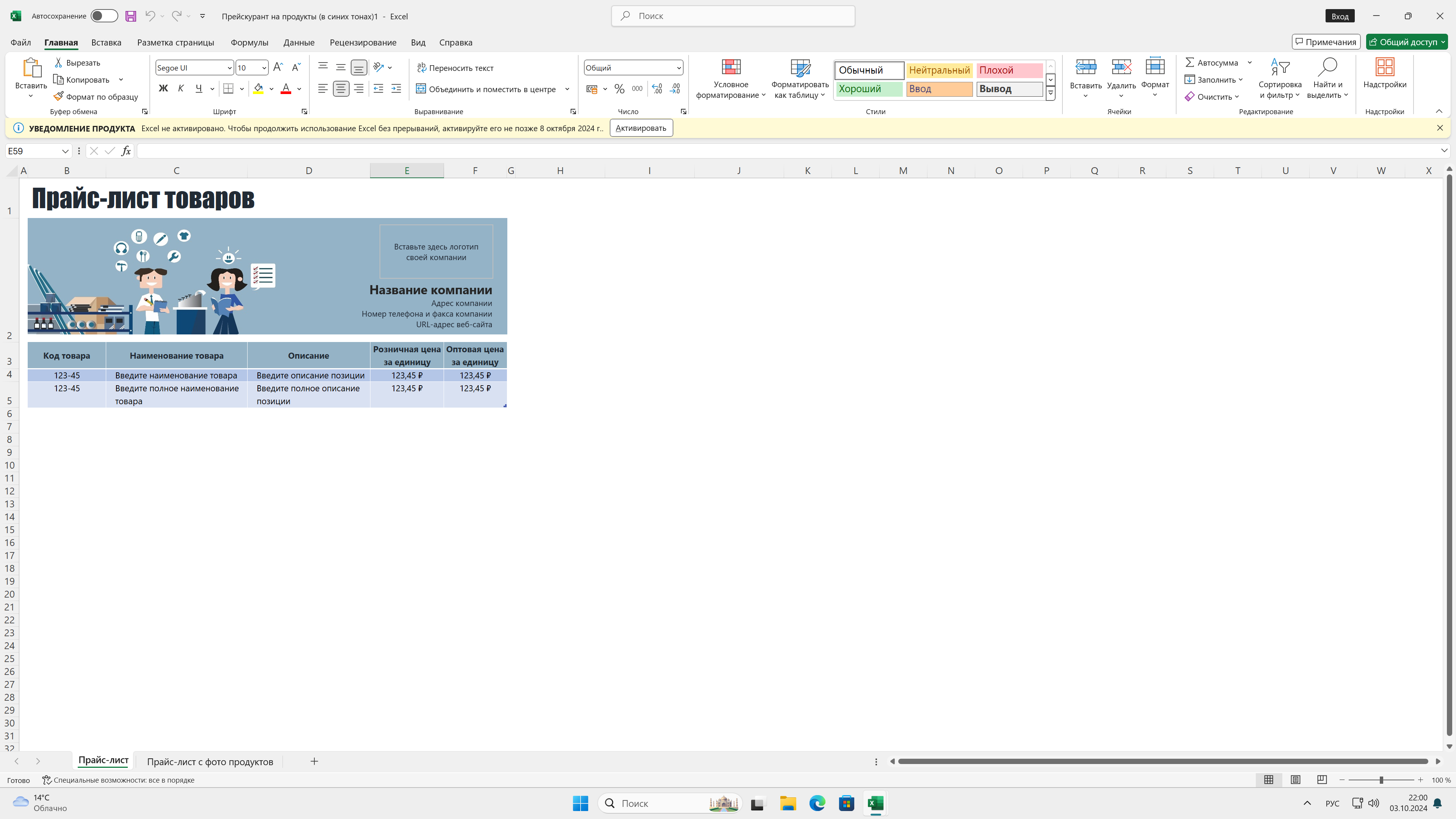The height and width of the screenshot is (819, 1456).
Task: Switch to the Формулы ribbon tab
Action: coord(249,42)
